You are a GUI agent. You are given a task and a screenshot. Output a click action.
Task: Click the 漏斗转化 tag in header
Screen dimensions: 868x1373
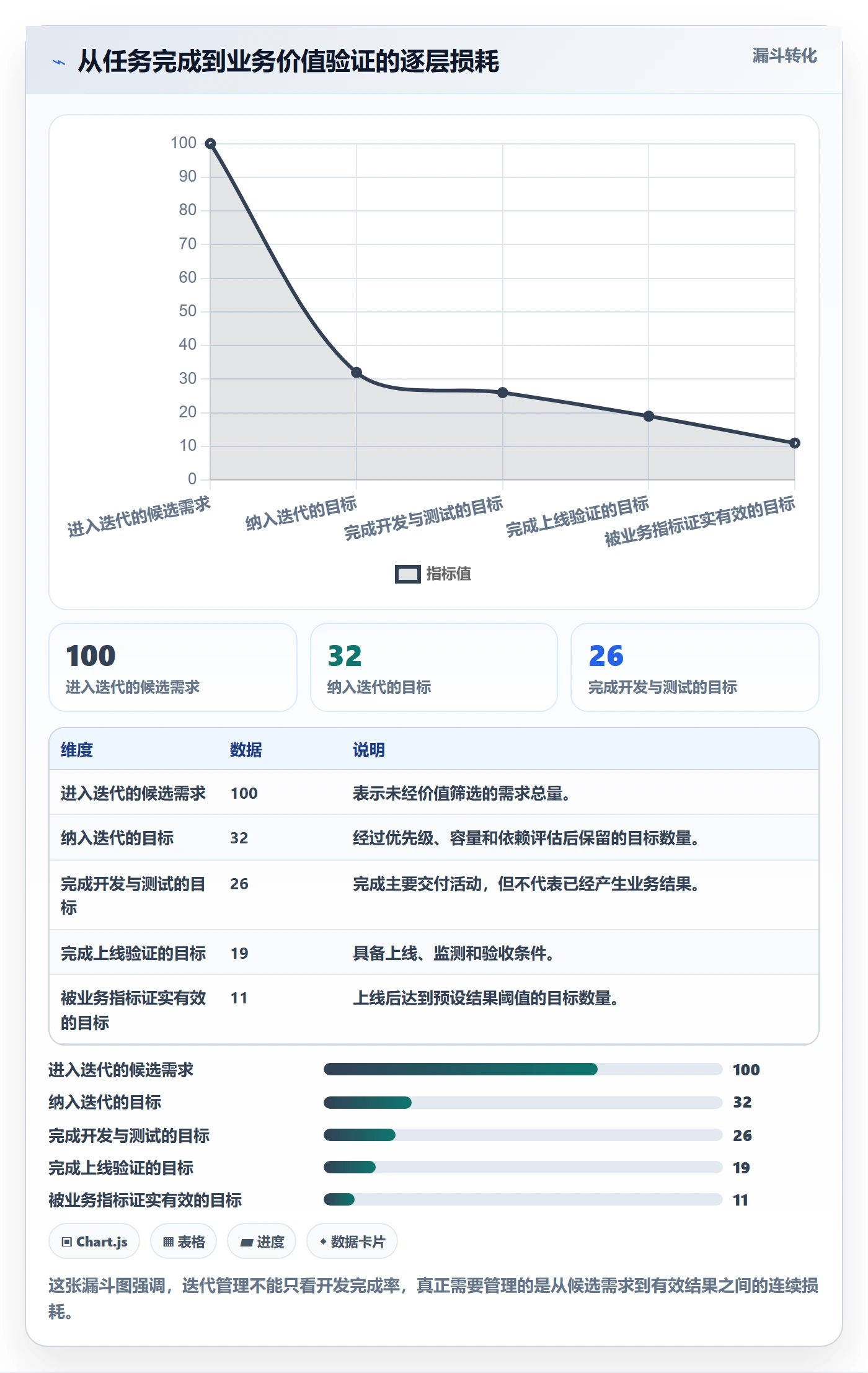784,56
